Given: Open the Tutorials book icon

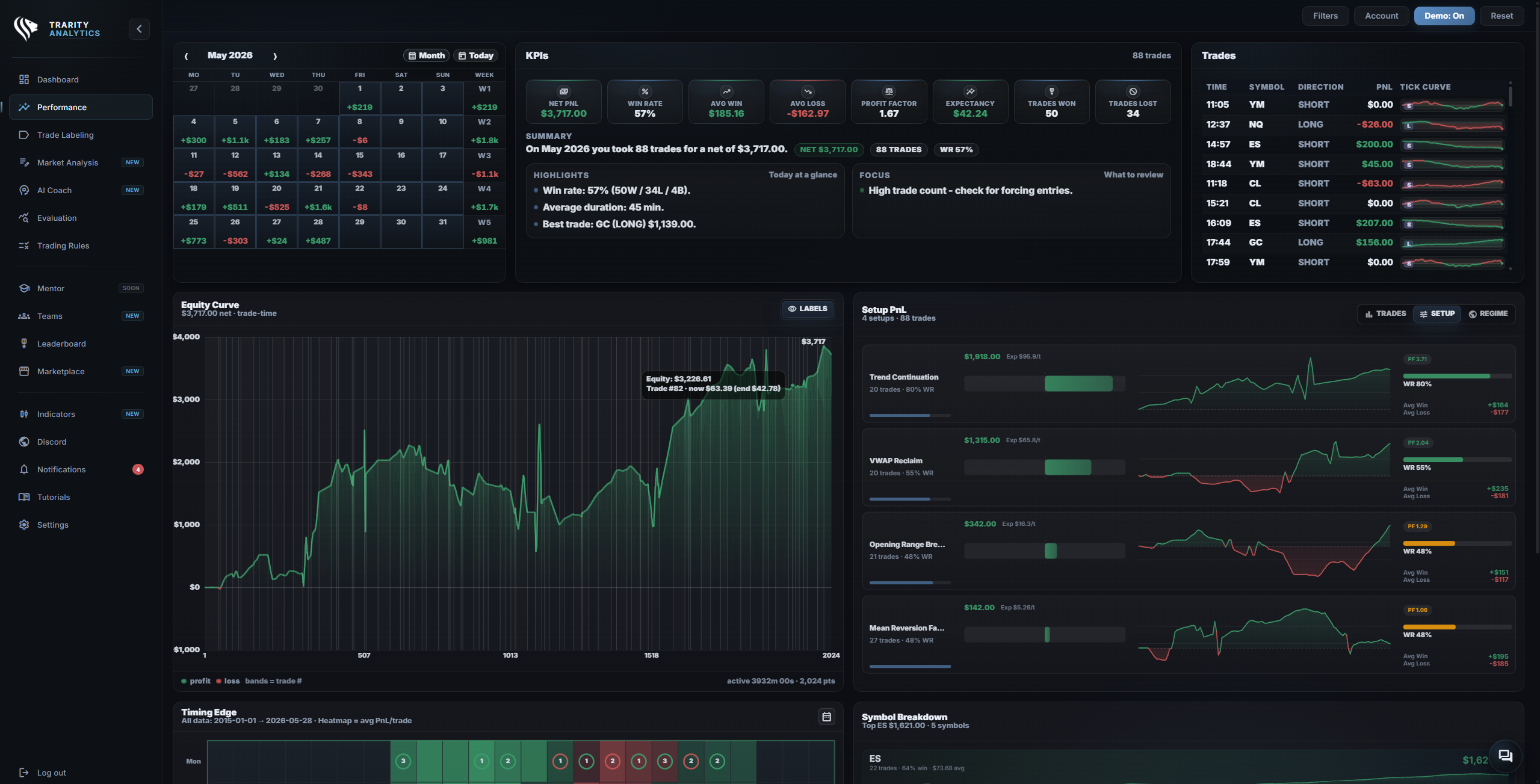Looking at the screenshot, I should 24,497.
